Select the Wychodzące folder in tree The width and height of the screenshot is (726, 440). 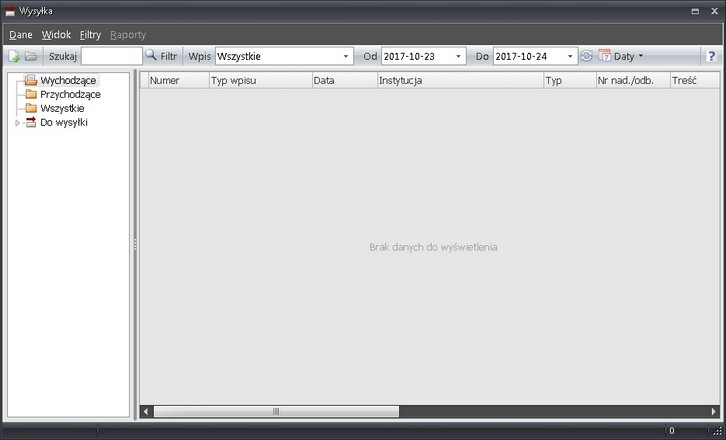[x=68, y=81]
